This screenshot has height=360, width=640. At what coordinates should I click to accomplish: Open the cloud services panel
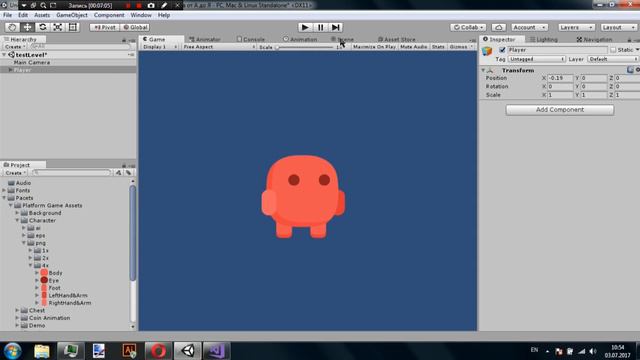498,27
